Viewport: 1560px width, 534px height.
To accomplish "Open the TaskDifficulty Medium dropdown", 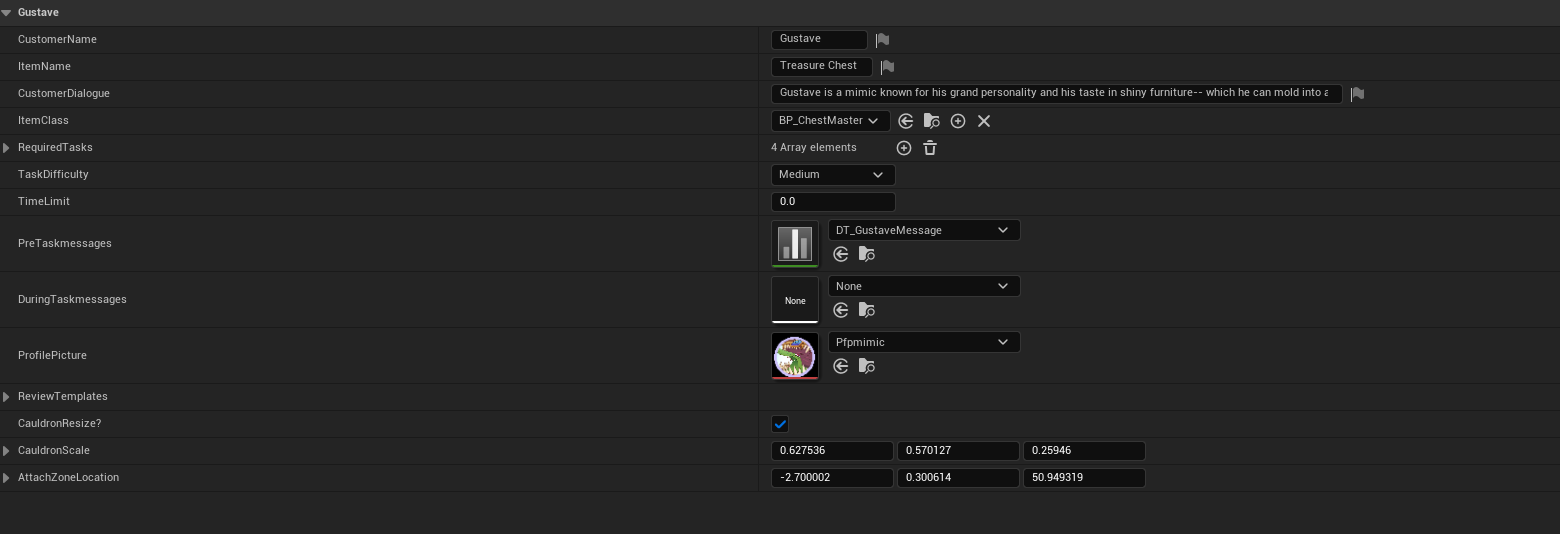I will (833, 175).
